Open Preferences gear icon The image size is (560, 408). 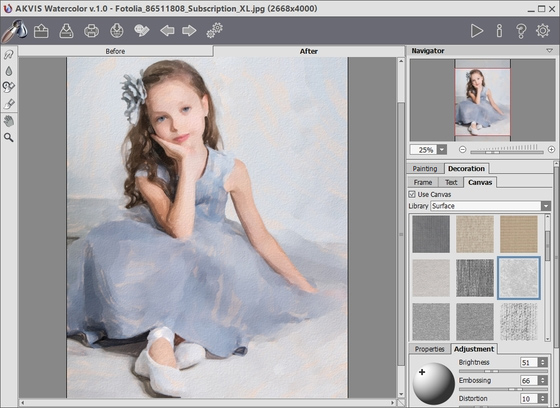pos(542,31)
